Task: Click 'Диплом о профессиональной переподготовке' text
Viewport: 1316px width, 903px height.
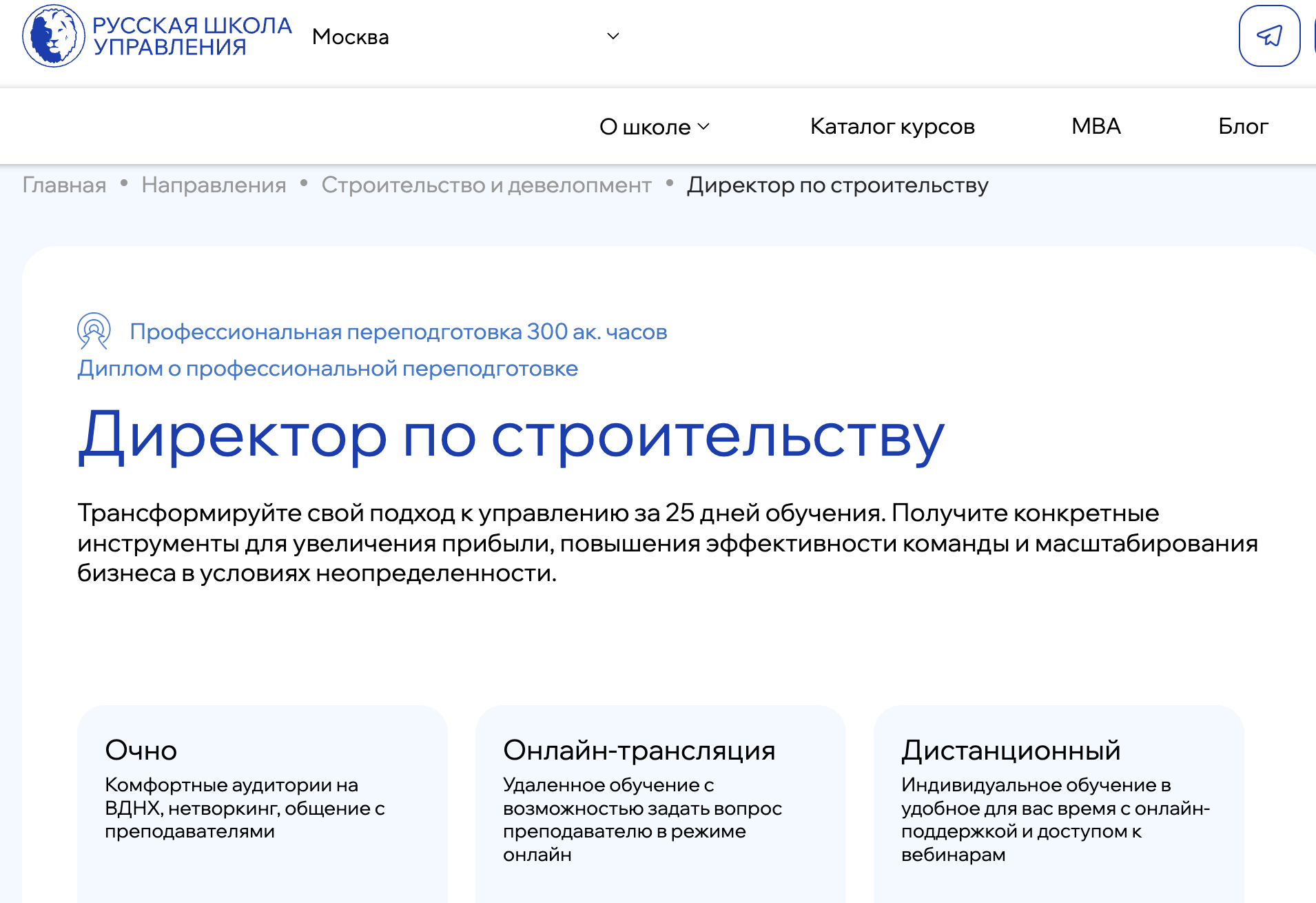Action: (x=327, y=369)
